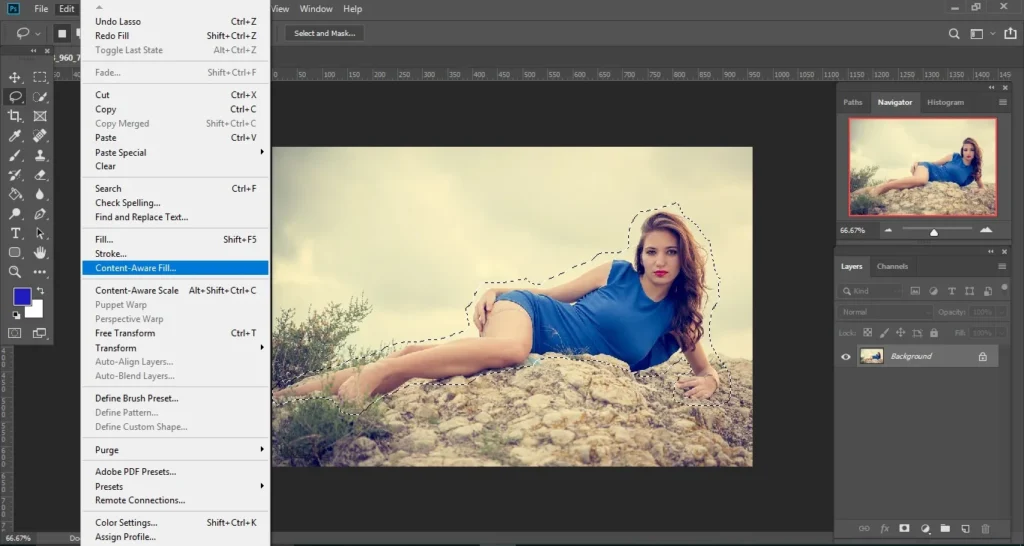Click the blue foreground color swatch
Image resolution: width=1024 pixels, height=546 pixels.
pos(22,297)
